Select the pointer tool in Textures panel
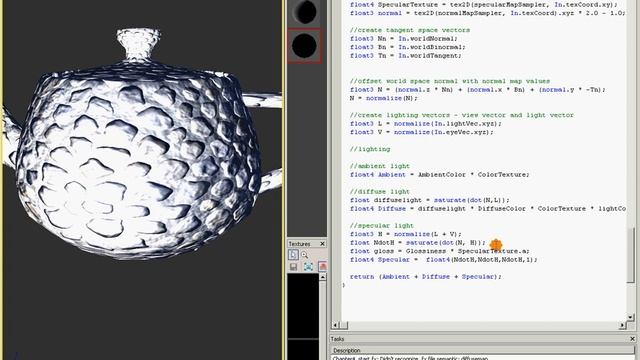Image resolution: width=640 pixels, height=360 pixels. (x=293, y=255)
